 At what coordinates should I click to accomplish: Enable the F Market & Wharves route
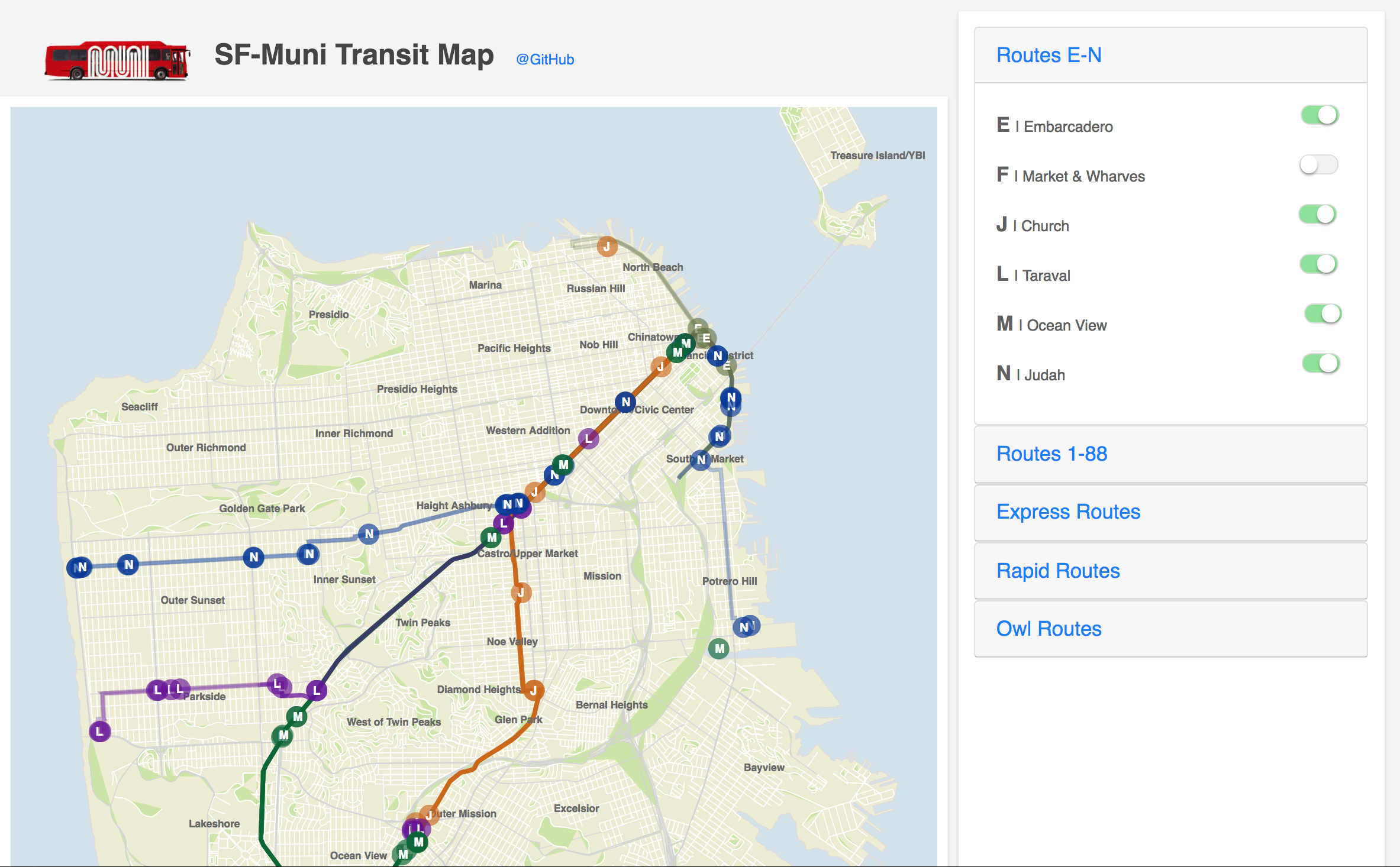1318,164
